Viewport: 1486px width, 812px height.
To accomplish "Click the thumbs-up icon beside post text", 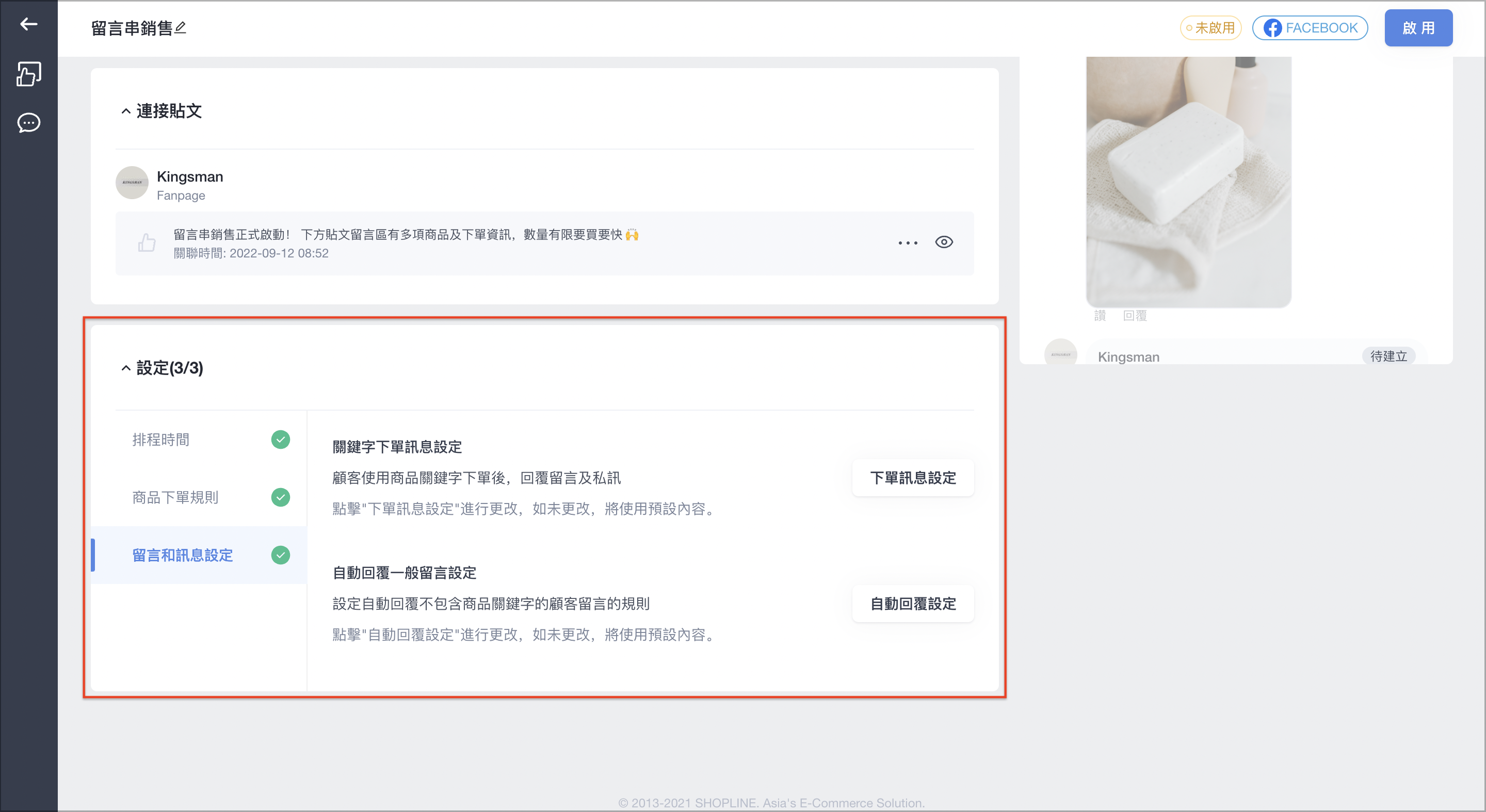I will (x=147, y=243).
